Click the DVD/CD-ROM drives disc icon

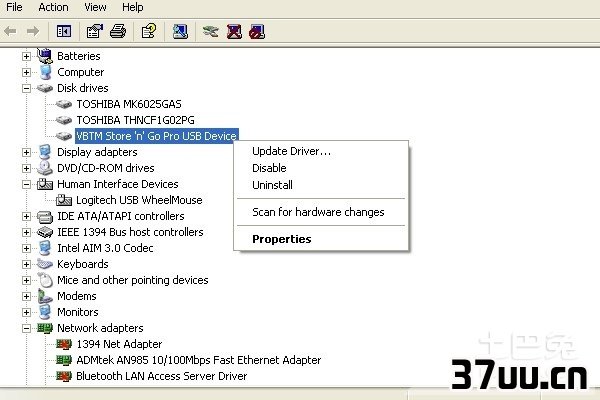click(x=45, y=168)
